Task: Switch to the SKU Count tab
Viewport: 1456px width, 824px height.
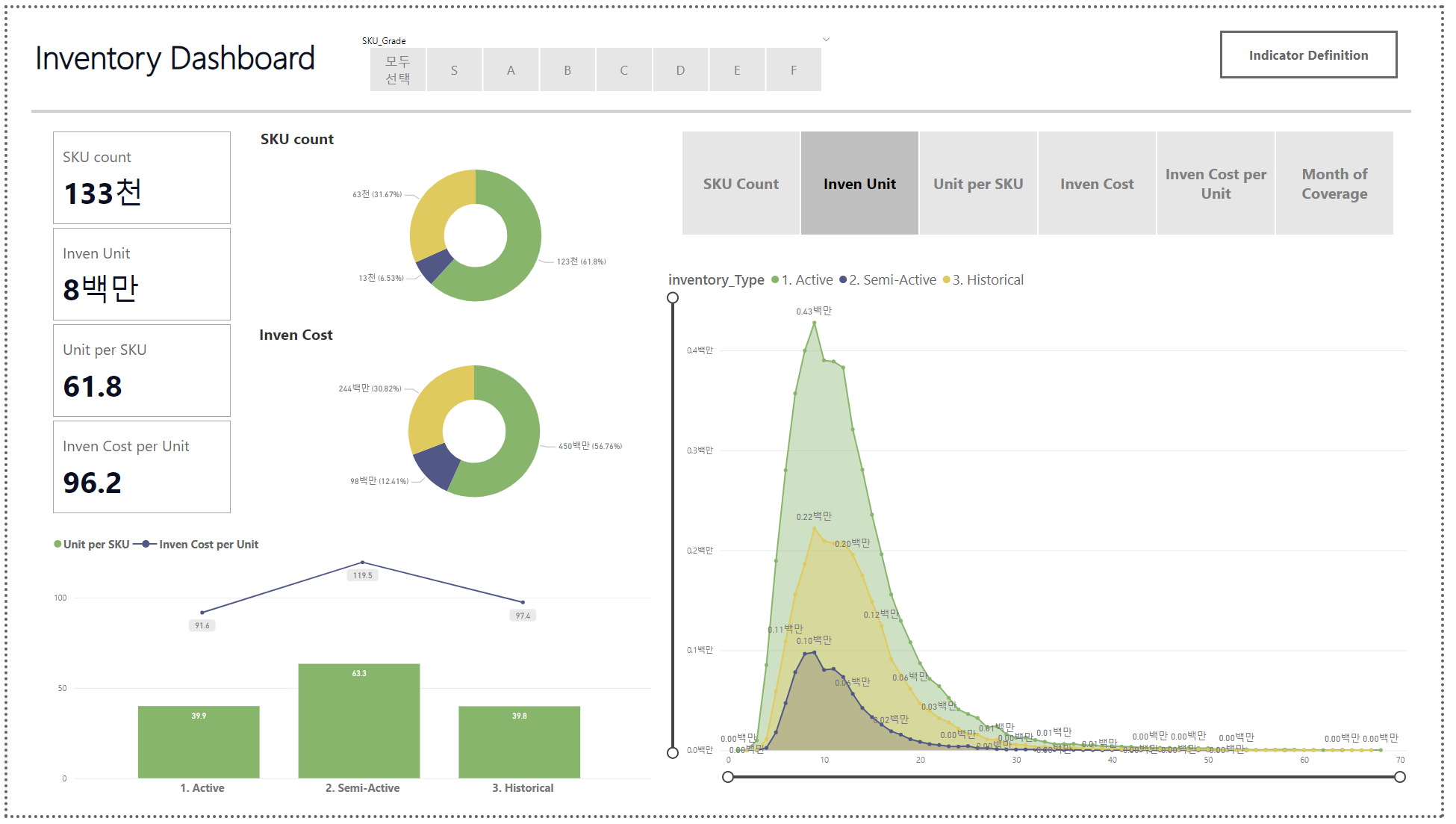Action: tap(741, 184)
